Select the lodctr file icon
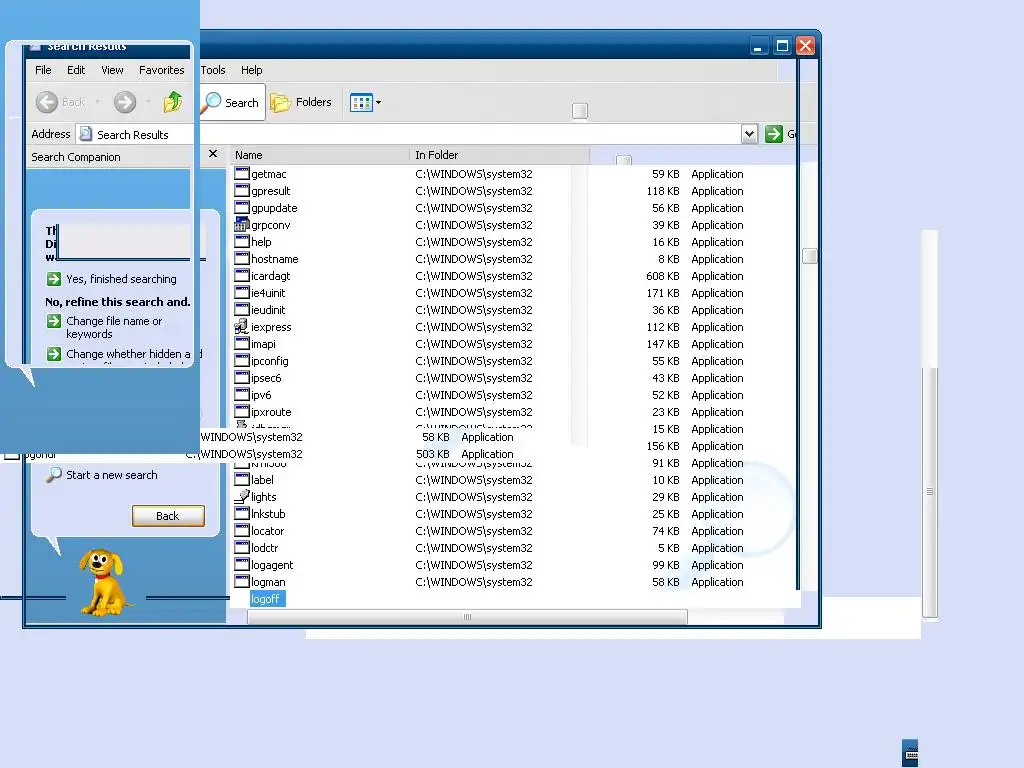This screenshot has height=768, width=1024. 242,547
